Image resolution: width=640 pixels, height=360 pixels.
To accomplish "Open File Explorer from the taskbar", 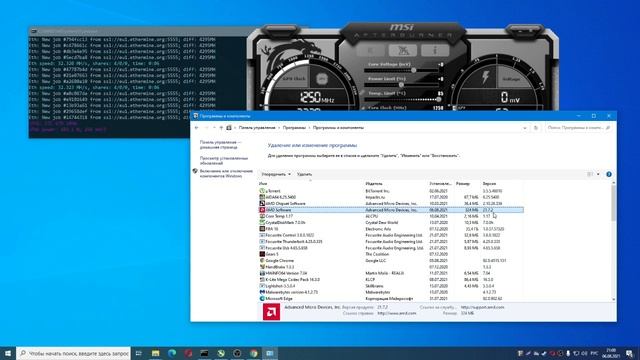I will (156, 353).
